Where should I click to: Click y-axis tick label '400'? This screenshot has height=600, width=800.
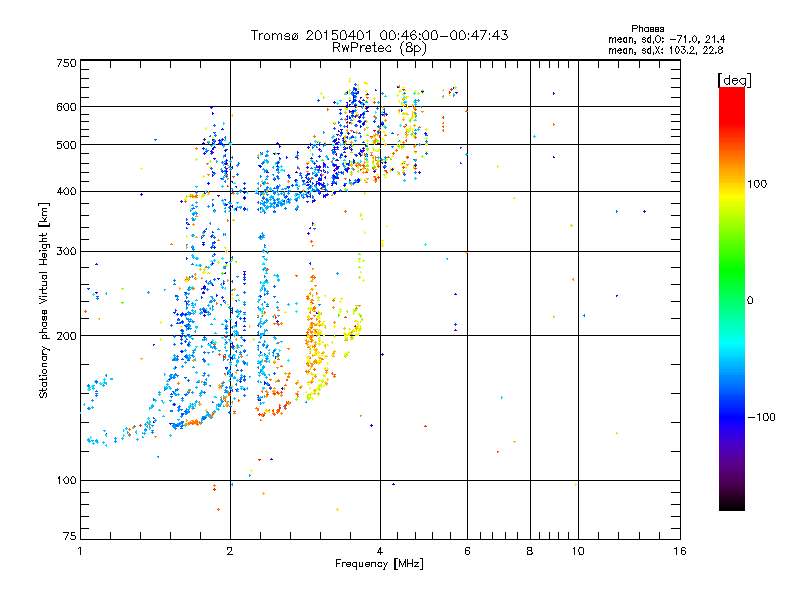coord(67,192)
